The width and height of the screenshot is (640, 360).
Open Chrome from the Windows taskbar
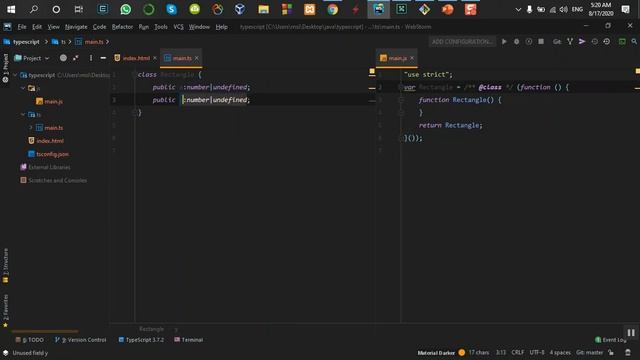click(333, 9)
